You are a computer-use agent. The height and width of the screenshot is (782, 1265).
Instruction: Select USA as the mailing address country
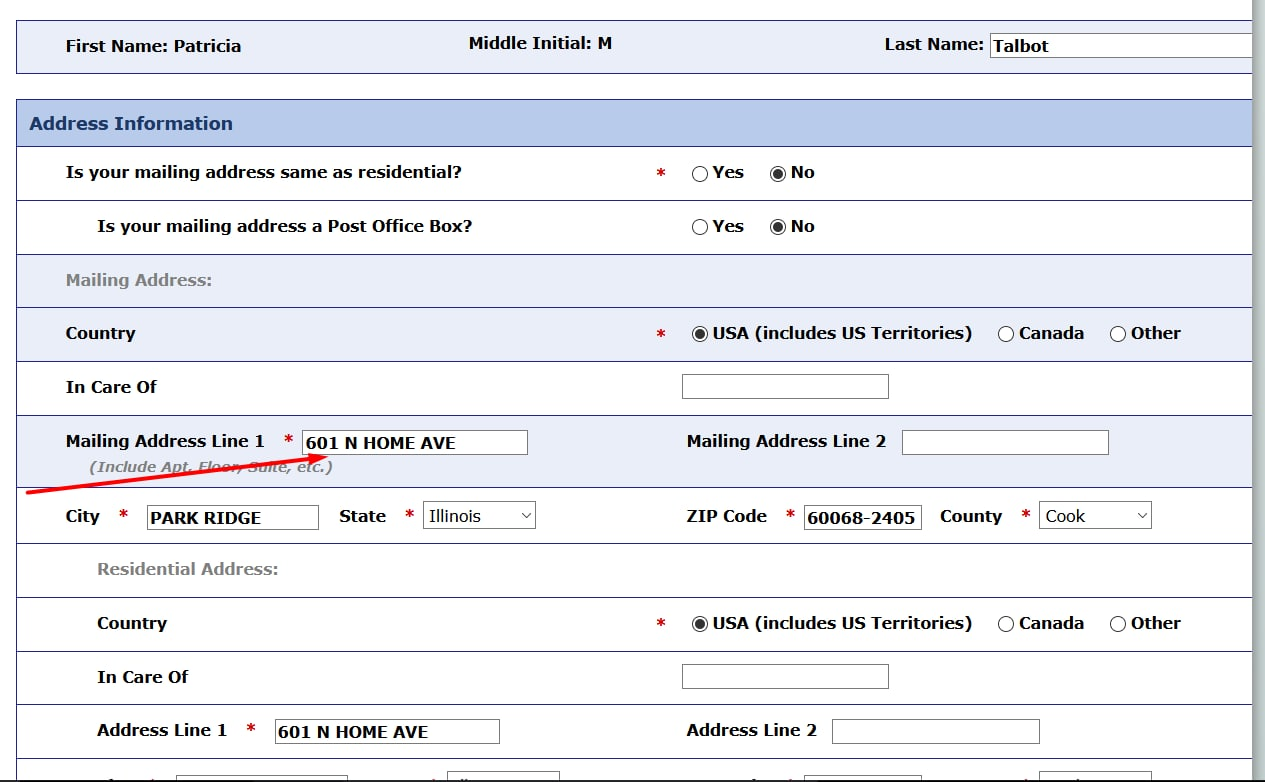tap(700, 334)
